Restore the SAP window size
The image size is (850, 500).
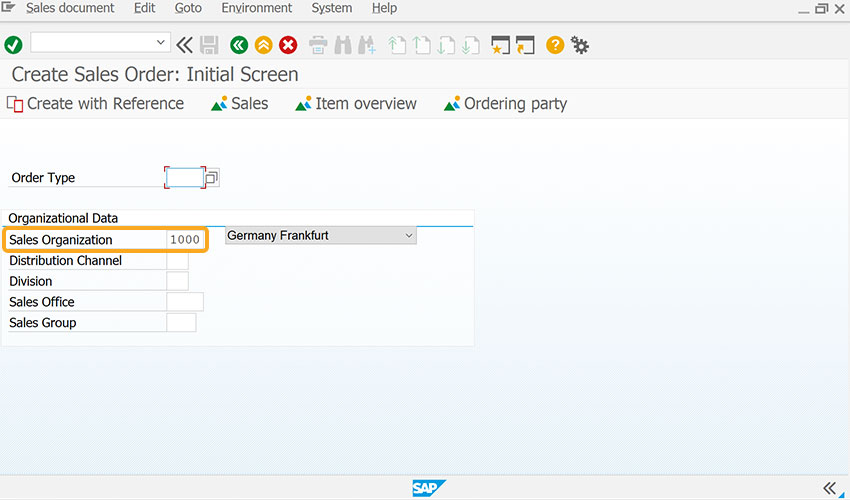click(822, 9)
